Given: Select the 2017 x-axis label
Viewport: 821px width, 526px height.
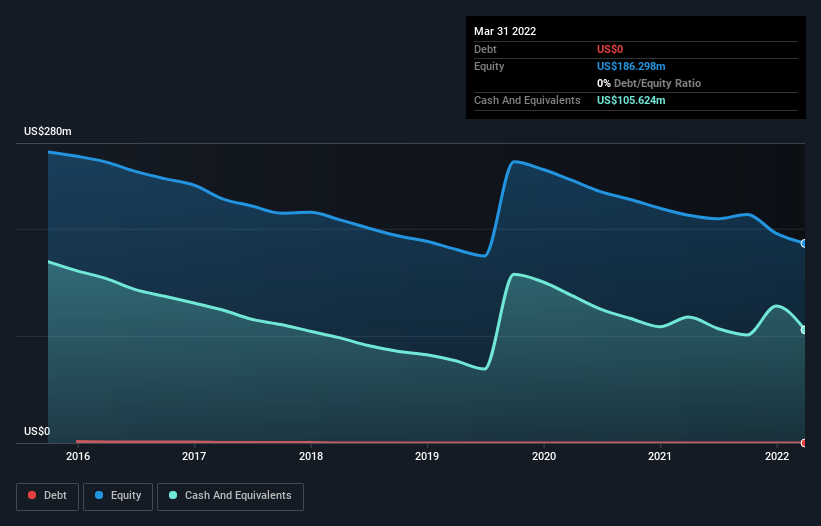Looking at the screenshot, I should (194, 456).
